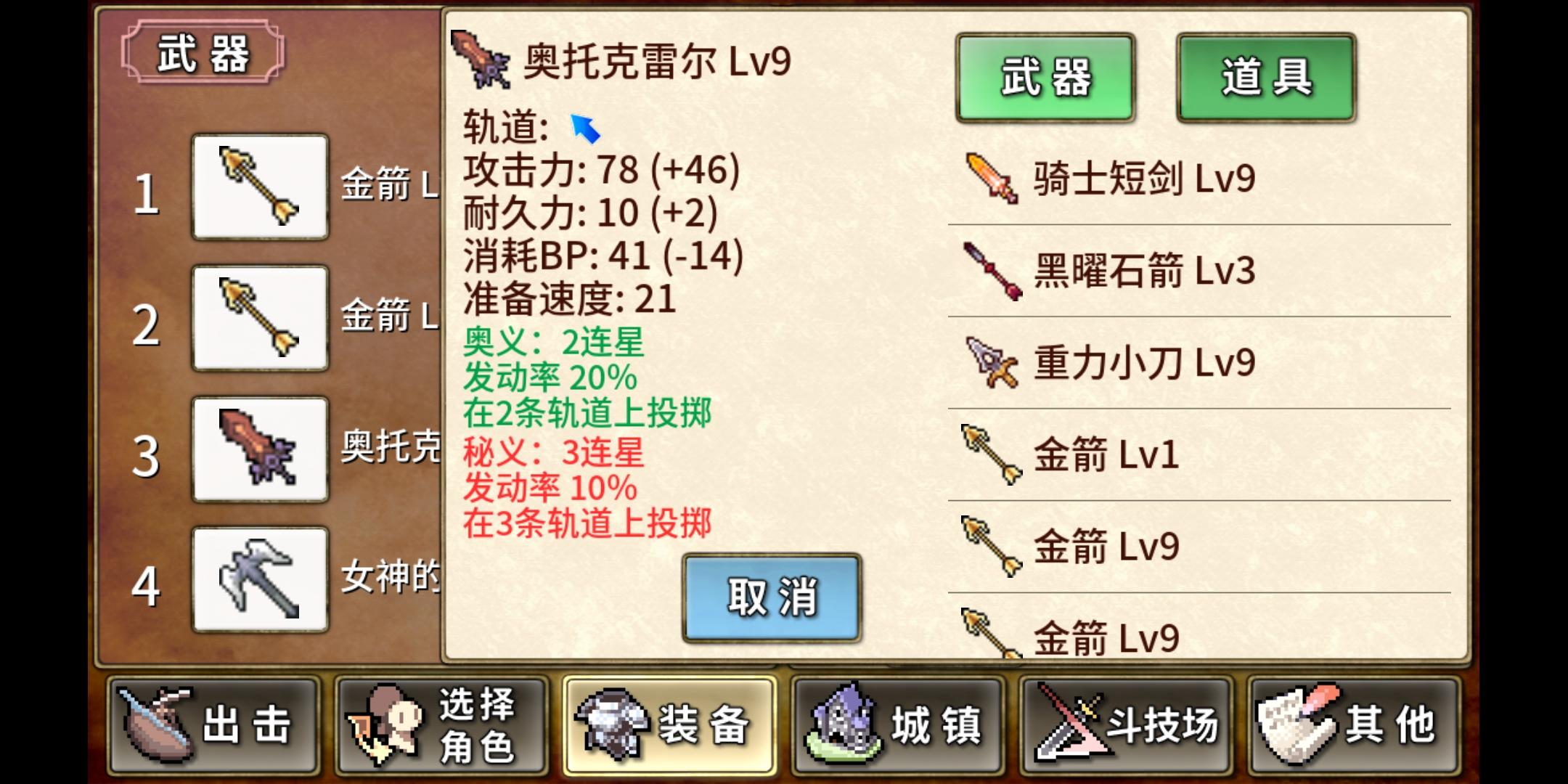Choose 骑士短剑 Lv9 from the weapon list
Image resolution: width=1568 pixels, height=784 pixels.
(1199, 179)
